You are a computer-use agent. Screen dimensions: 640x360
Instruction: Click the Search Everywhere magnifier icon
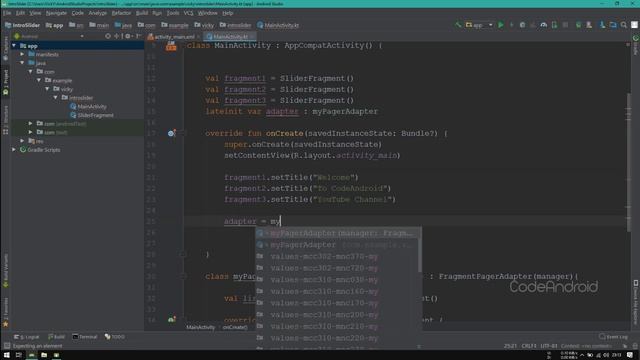pos(624,25)
